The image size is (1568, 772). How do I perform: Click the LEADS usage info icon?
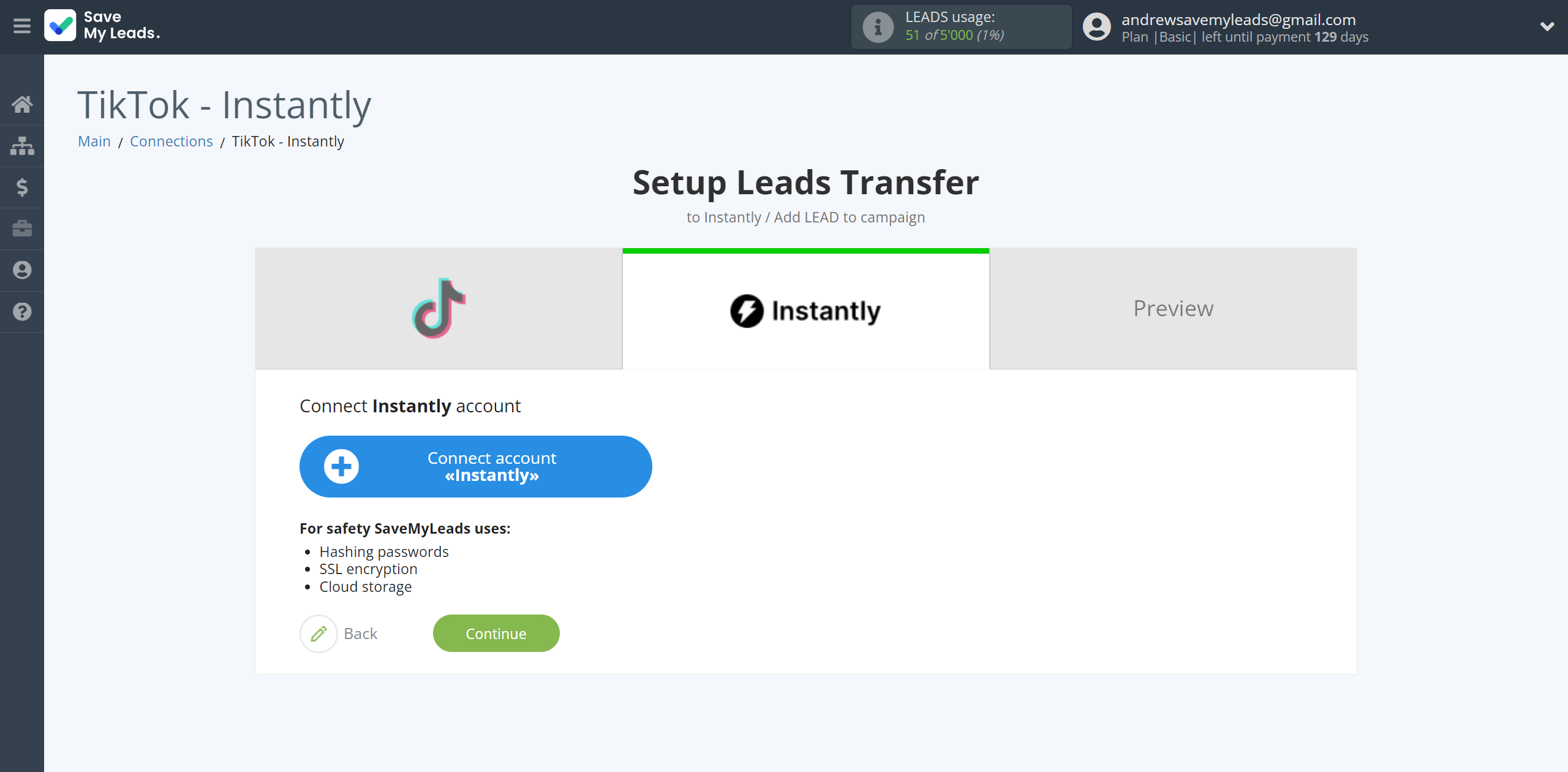tap(876, 26)
